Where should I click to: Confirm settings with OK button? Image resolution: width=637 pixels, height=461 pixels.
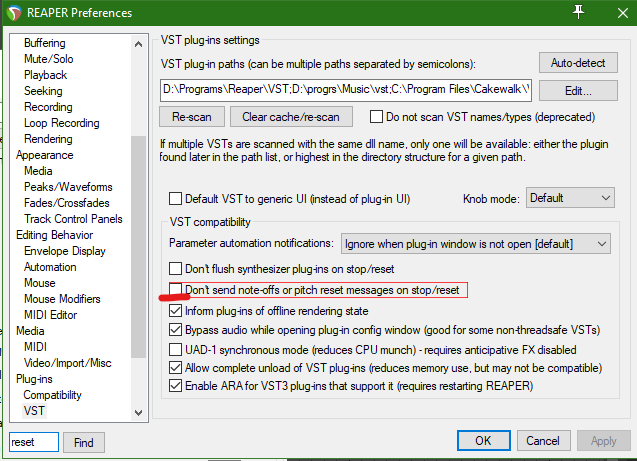[x=483, y=441]
